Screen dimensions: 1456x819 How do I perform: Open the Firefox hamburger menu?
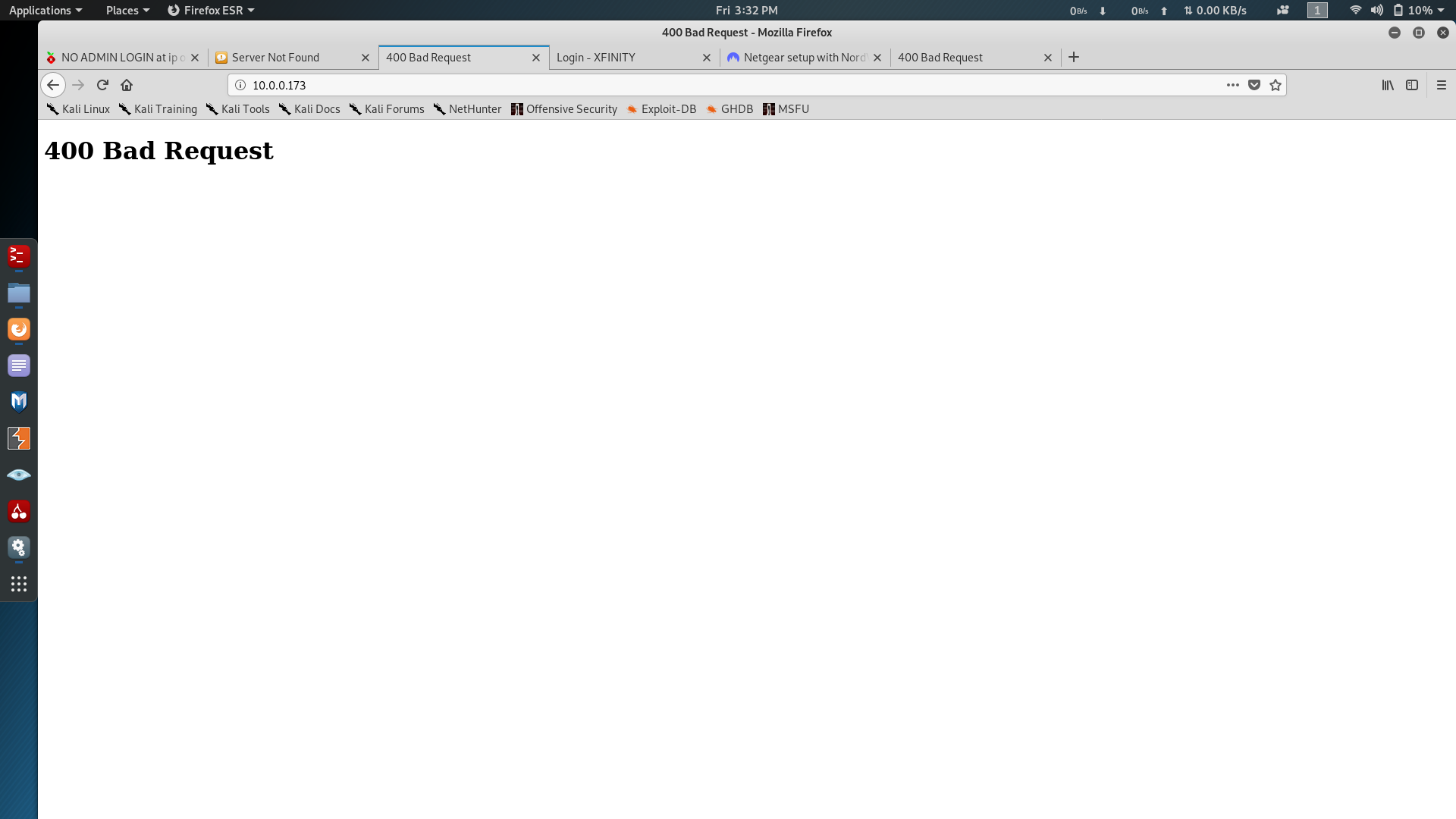1442,85
